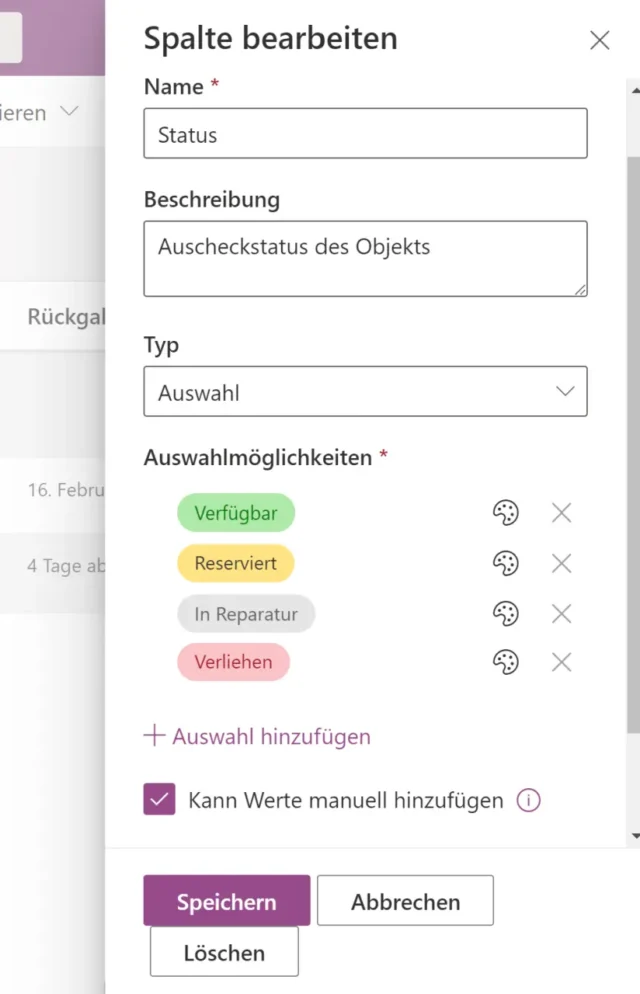Remove the Reserviert choice
The height and width of the screenshot is (994, 640).
tap(562, 563)
